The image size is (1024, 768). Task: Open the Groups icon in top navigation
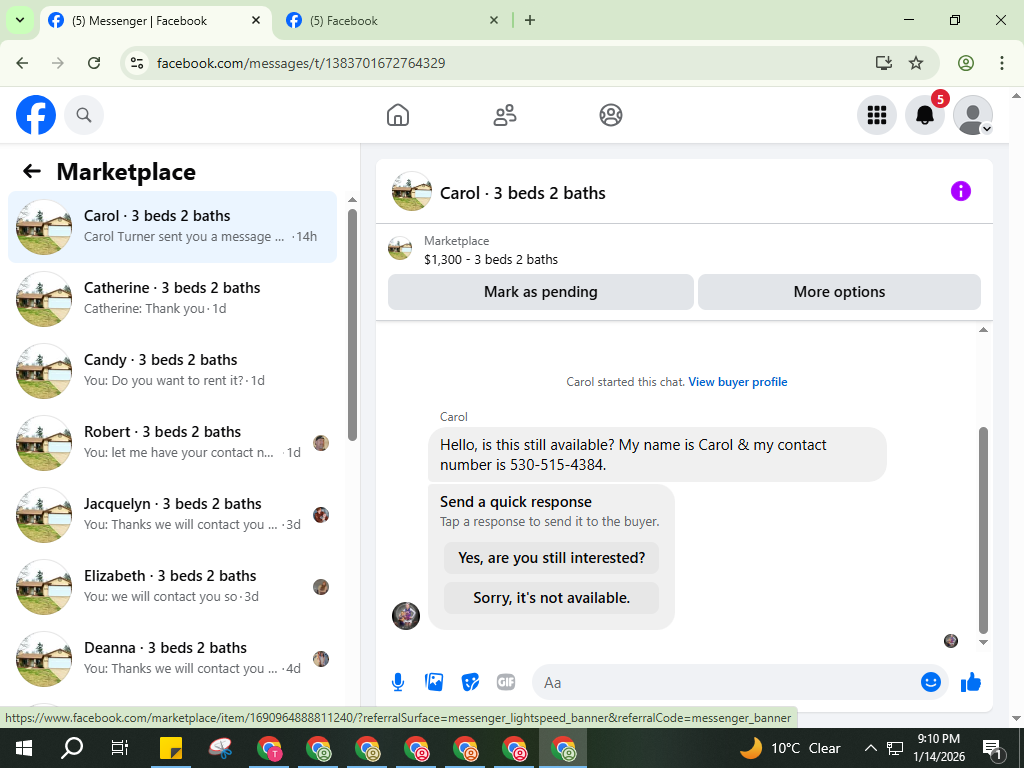[611, 115]
